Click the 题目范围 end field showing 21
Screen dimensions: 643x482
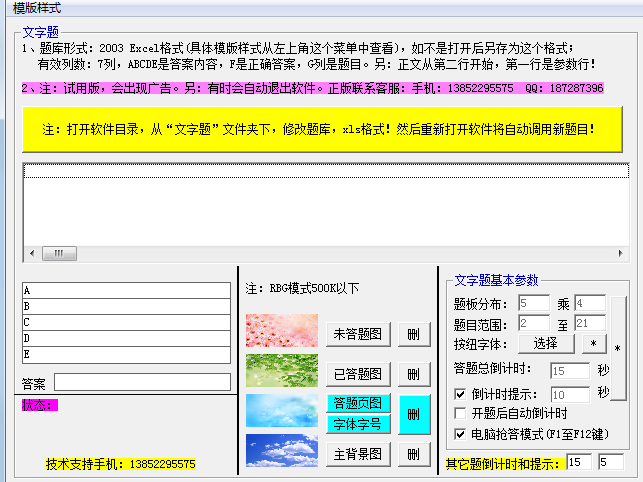pos(590,323)
